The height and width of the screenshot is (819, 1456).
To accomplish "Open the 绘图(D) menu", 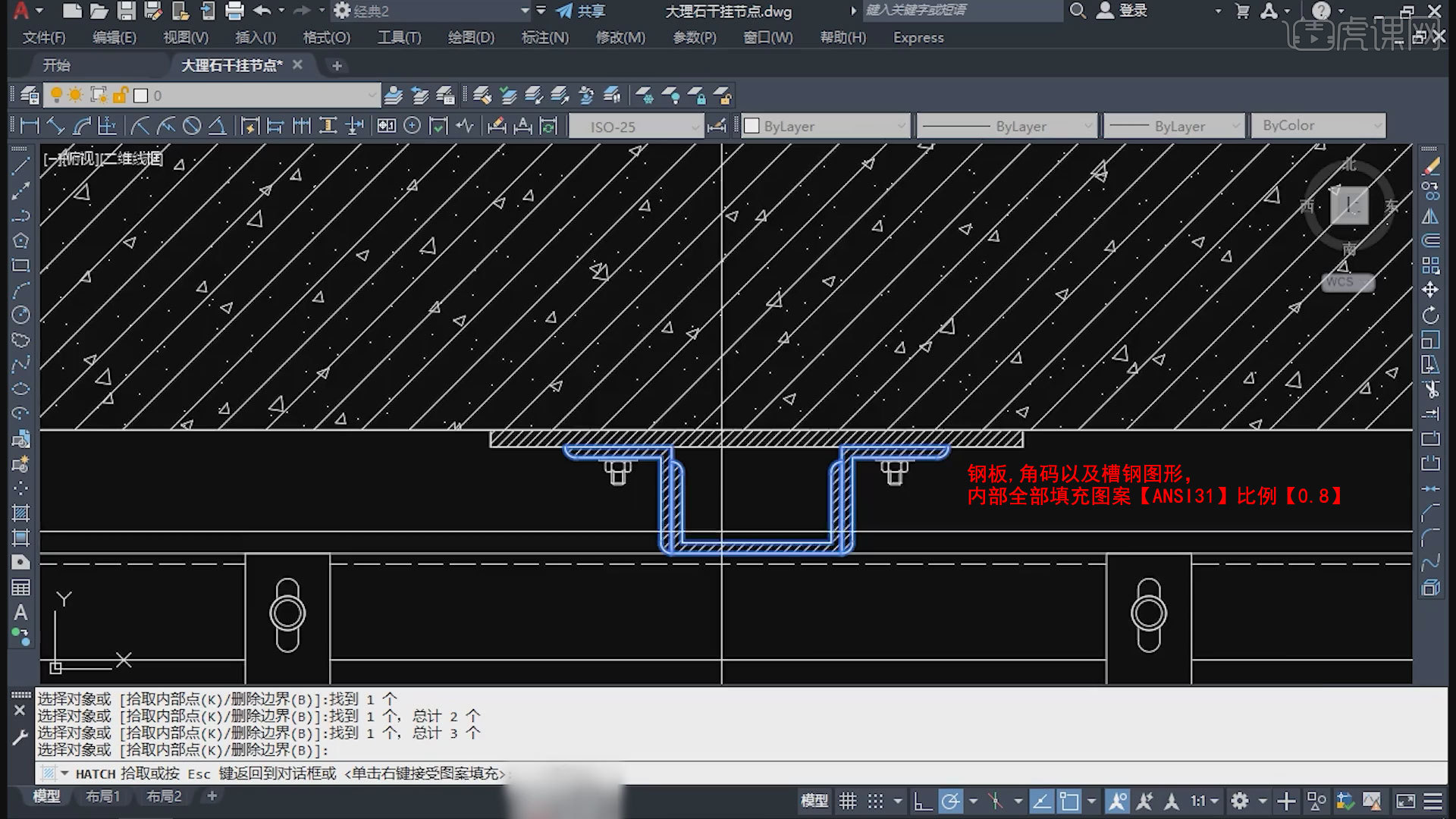I will pyautogui.click(x=470, y=37).
